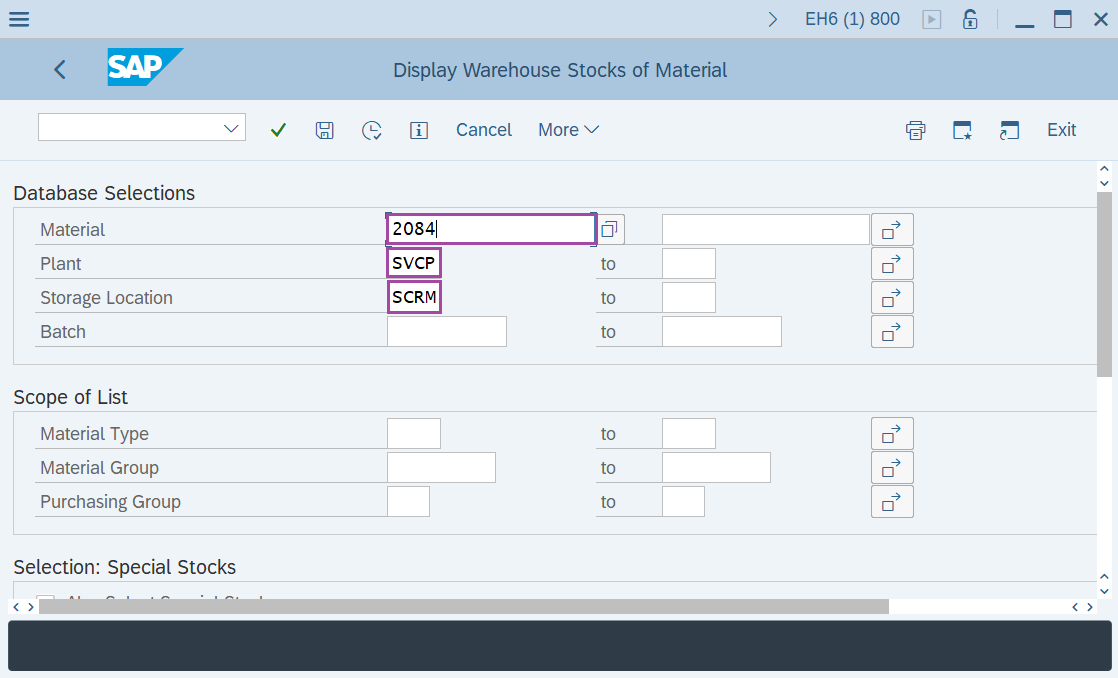This screenshot has height=678, width=1118.
Task: Click the Print icon
Action: [x=915, y=129]
